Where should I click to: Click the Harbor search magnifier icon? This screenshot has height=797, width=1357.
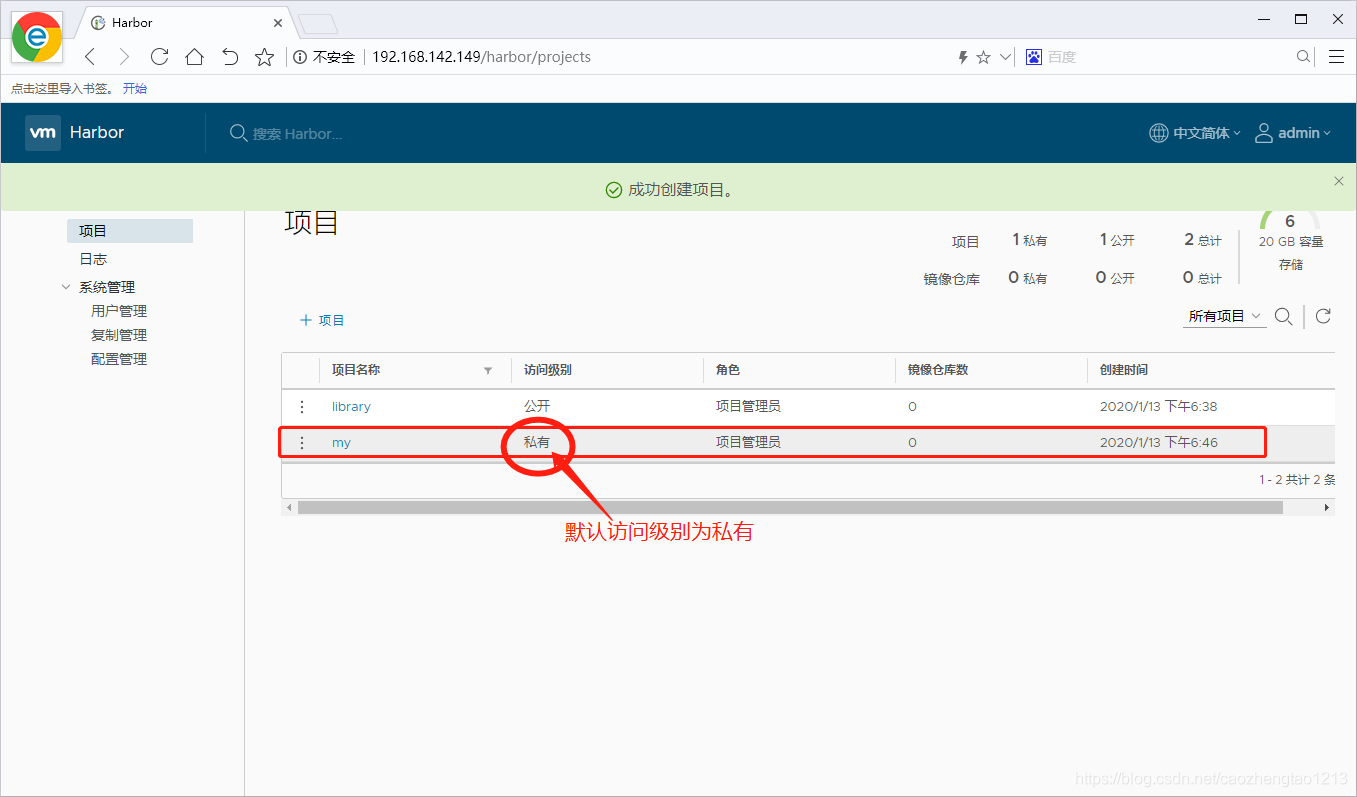point(238,133)
